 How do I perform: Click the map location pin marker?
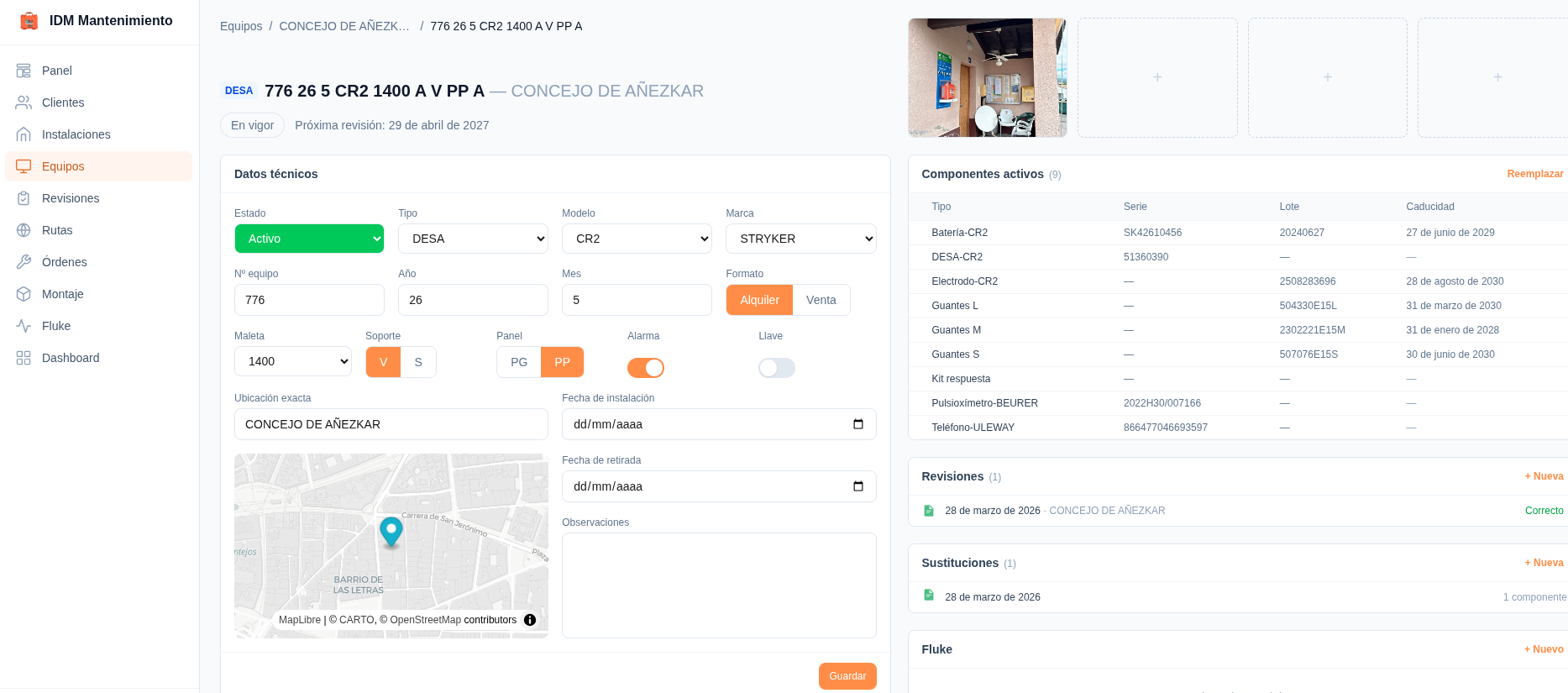pos(391,531)
